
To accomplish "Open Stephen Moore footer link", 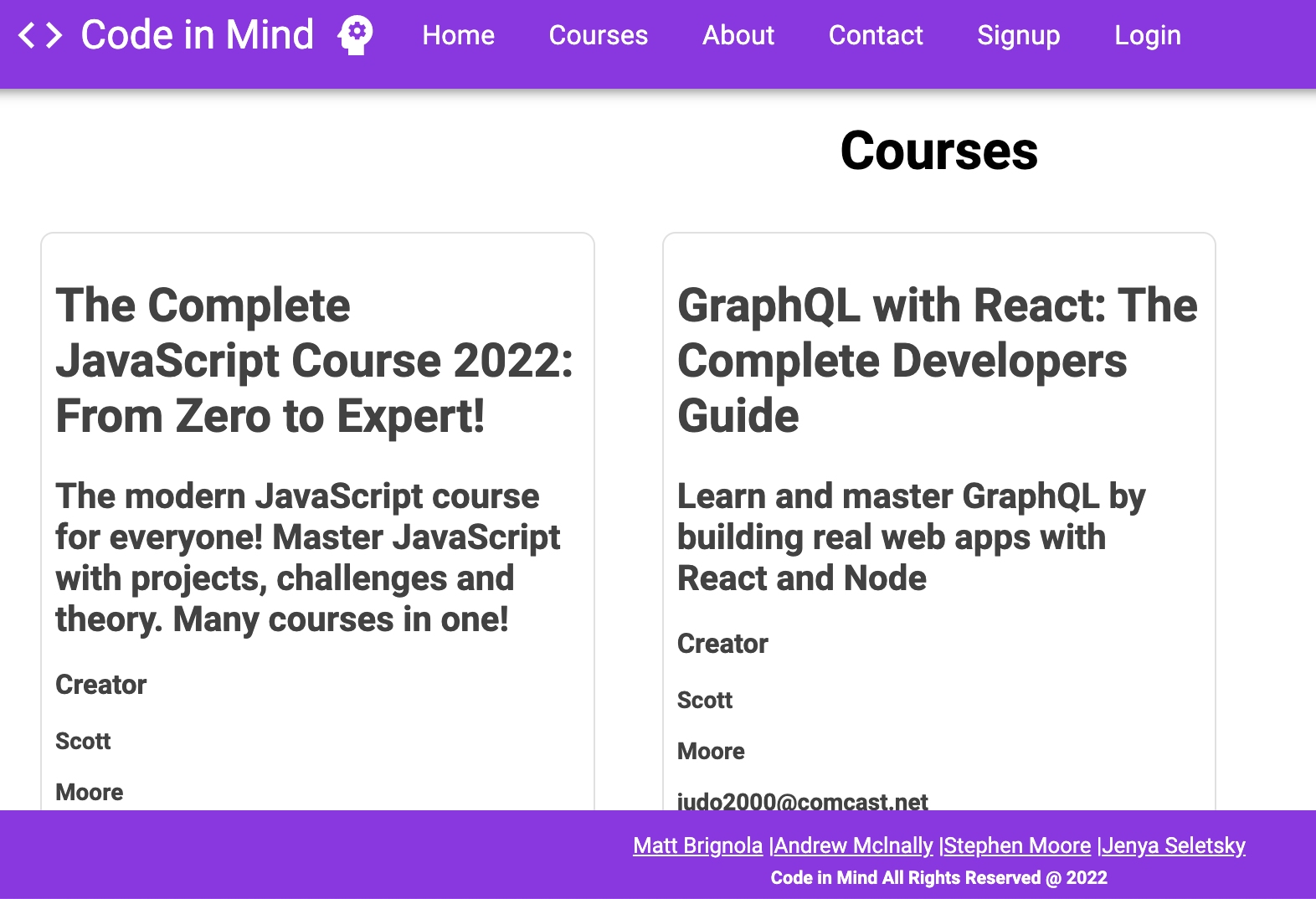I will pyautogui.click(x=1018, y=845).
